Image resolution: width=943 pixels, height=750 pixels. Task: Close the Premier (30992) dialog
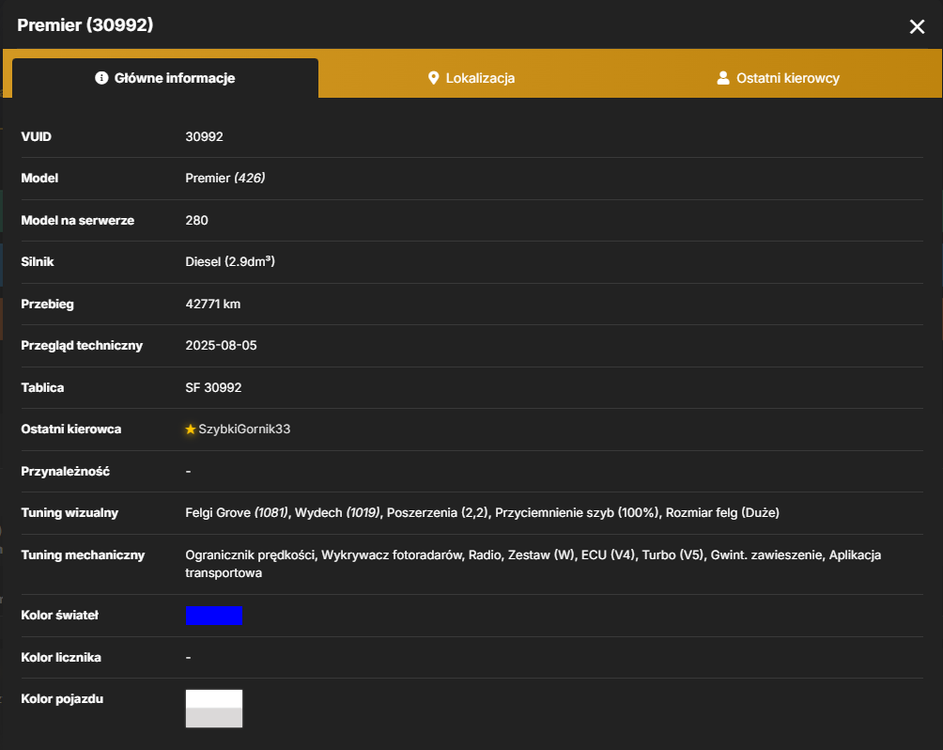tap(917, 26)
